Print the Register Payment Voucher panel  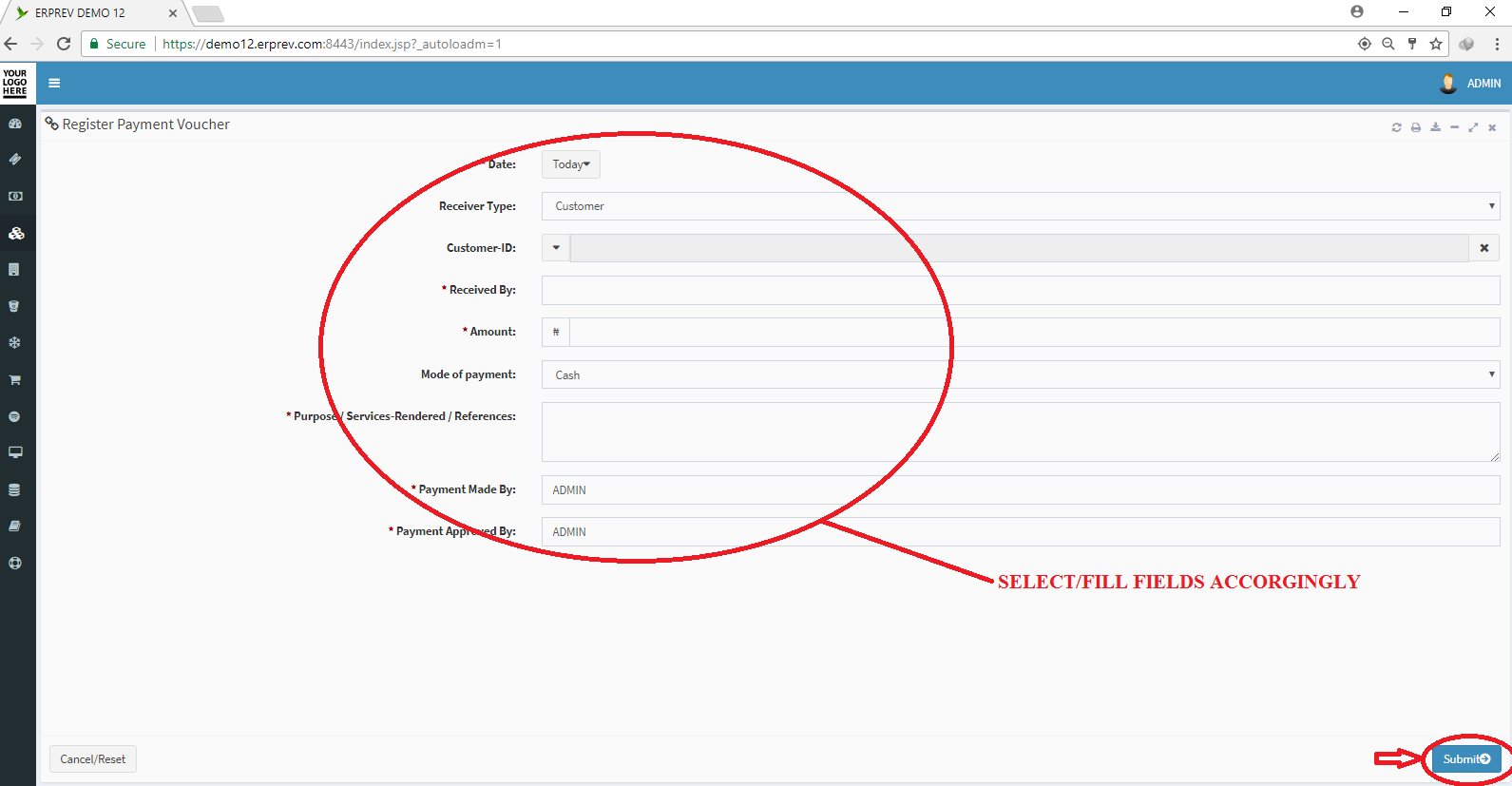pos(1416,127)
